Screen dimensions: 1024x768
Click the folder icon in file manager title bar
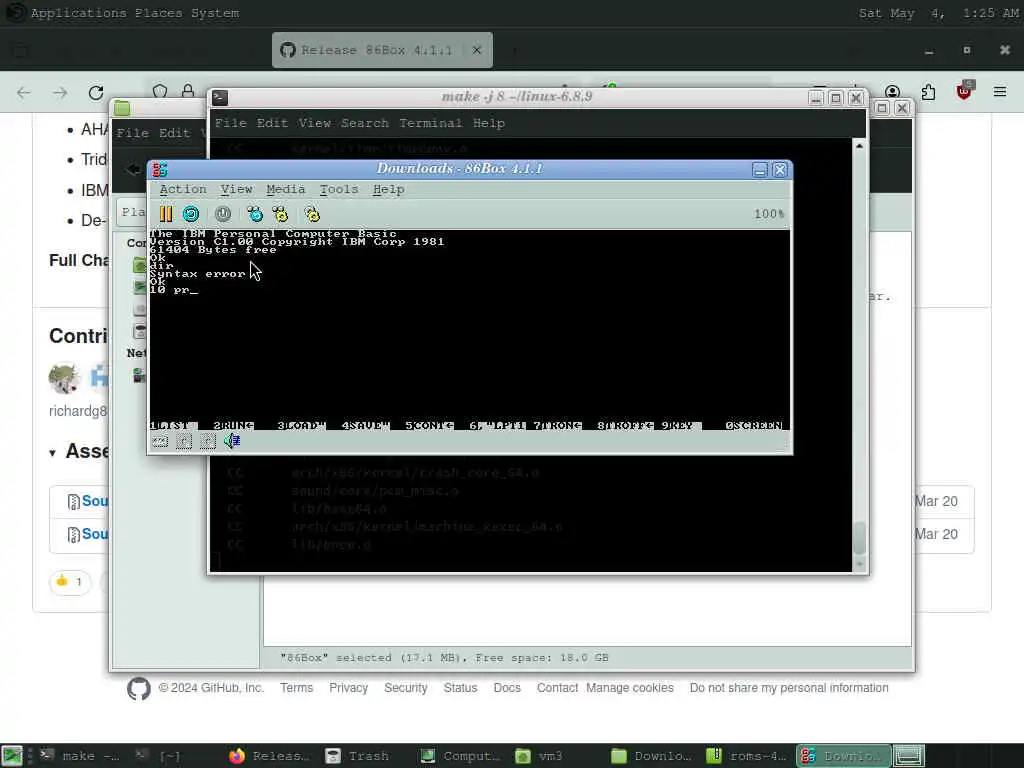122,108
